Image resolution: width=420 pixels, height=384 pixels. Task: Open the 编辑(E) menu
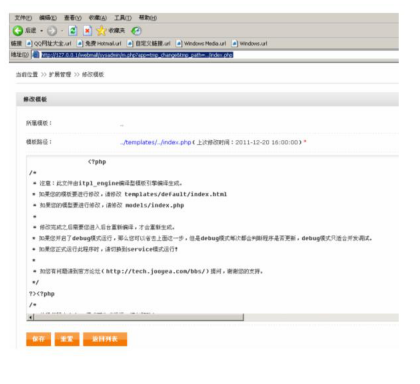pos(48,18)
